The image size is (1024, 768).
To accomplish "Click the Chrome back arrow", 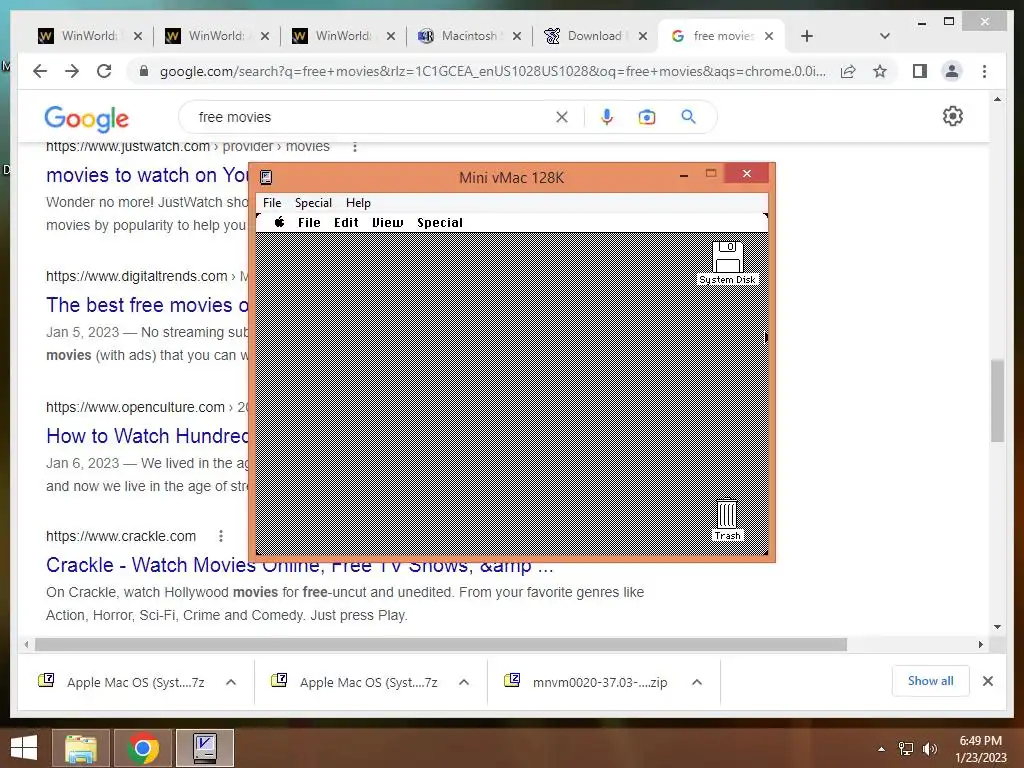I will click(x=40, y=71).
